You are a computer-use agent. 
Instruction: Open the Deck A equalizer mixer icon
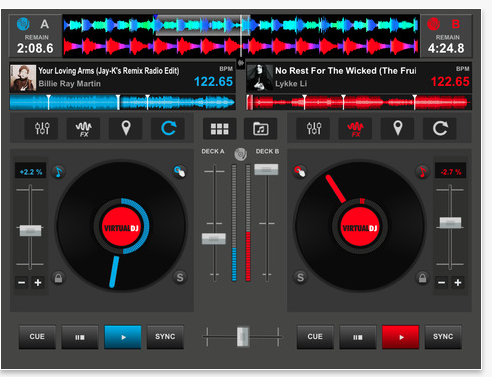click(x=42, y=128)
